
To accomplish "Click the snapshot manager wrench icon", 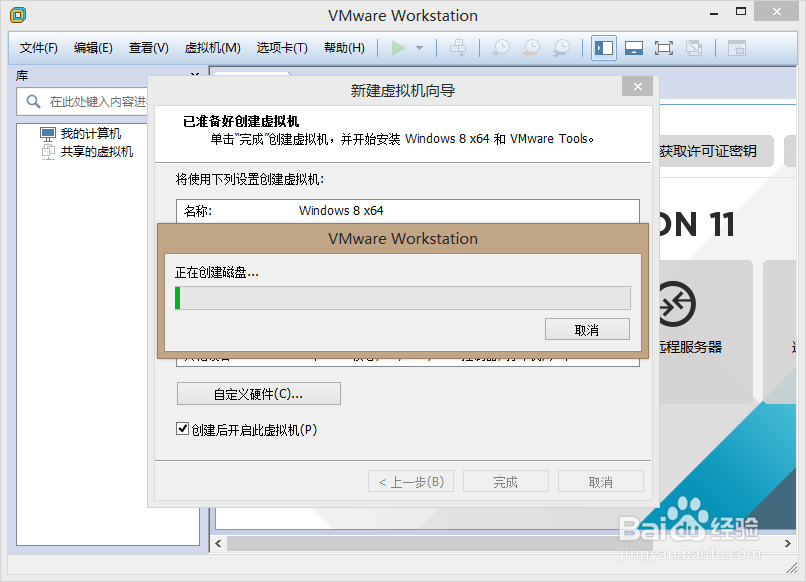I will point(561,48).
